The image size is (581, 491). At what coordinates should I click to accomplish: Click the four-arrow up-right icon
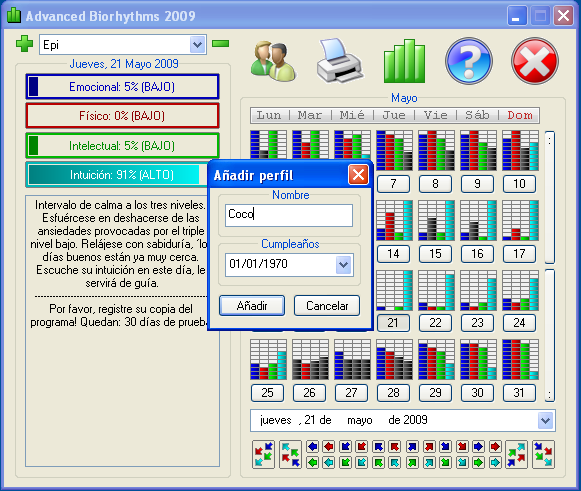pos(517,454)
